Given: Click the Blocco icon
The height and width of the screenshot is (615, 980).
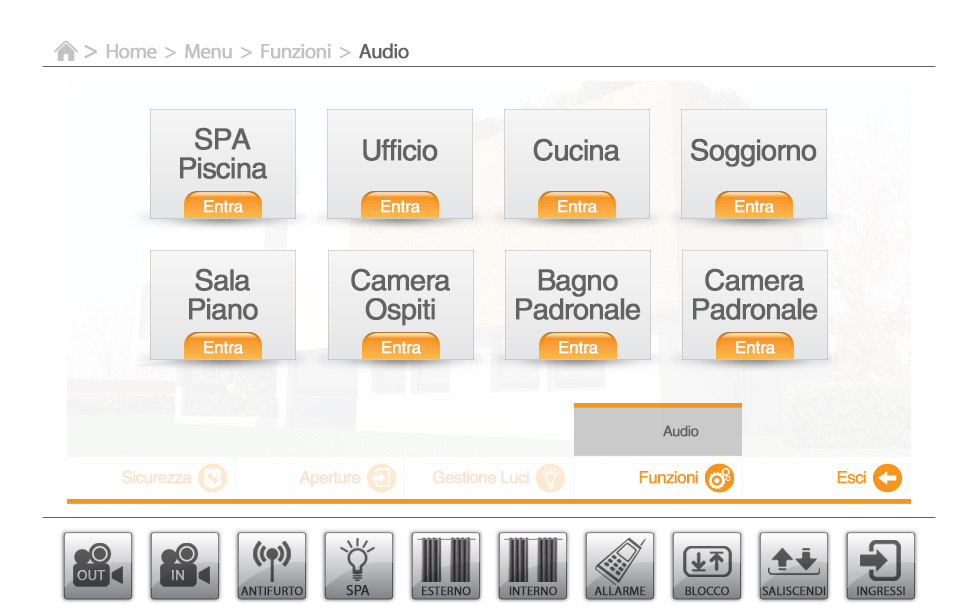Looking at the screenshot, I should coord(707,566).
